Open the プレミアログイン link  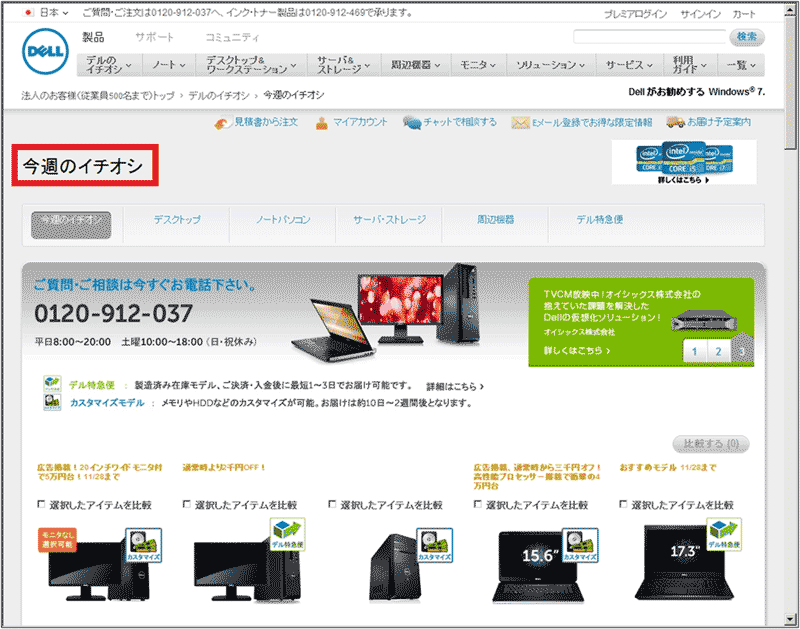(636, 14)
